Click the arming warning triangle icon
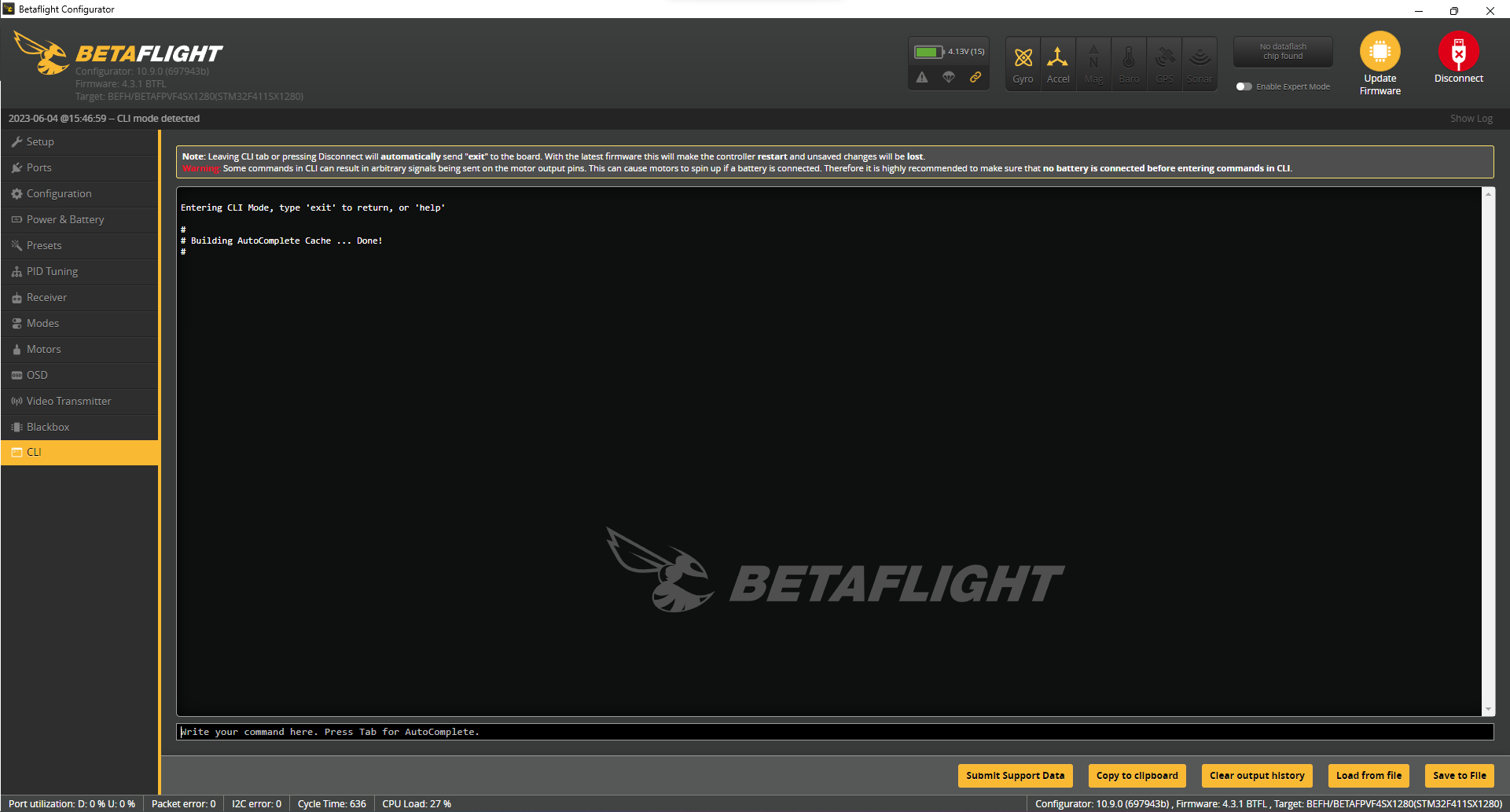The width and height of the screenshot is (1510, 812). pyautogui.click(x=922, y=77)
